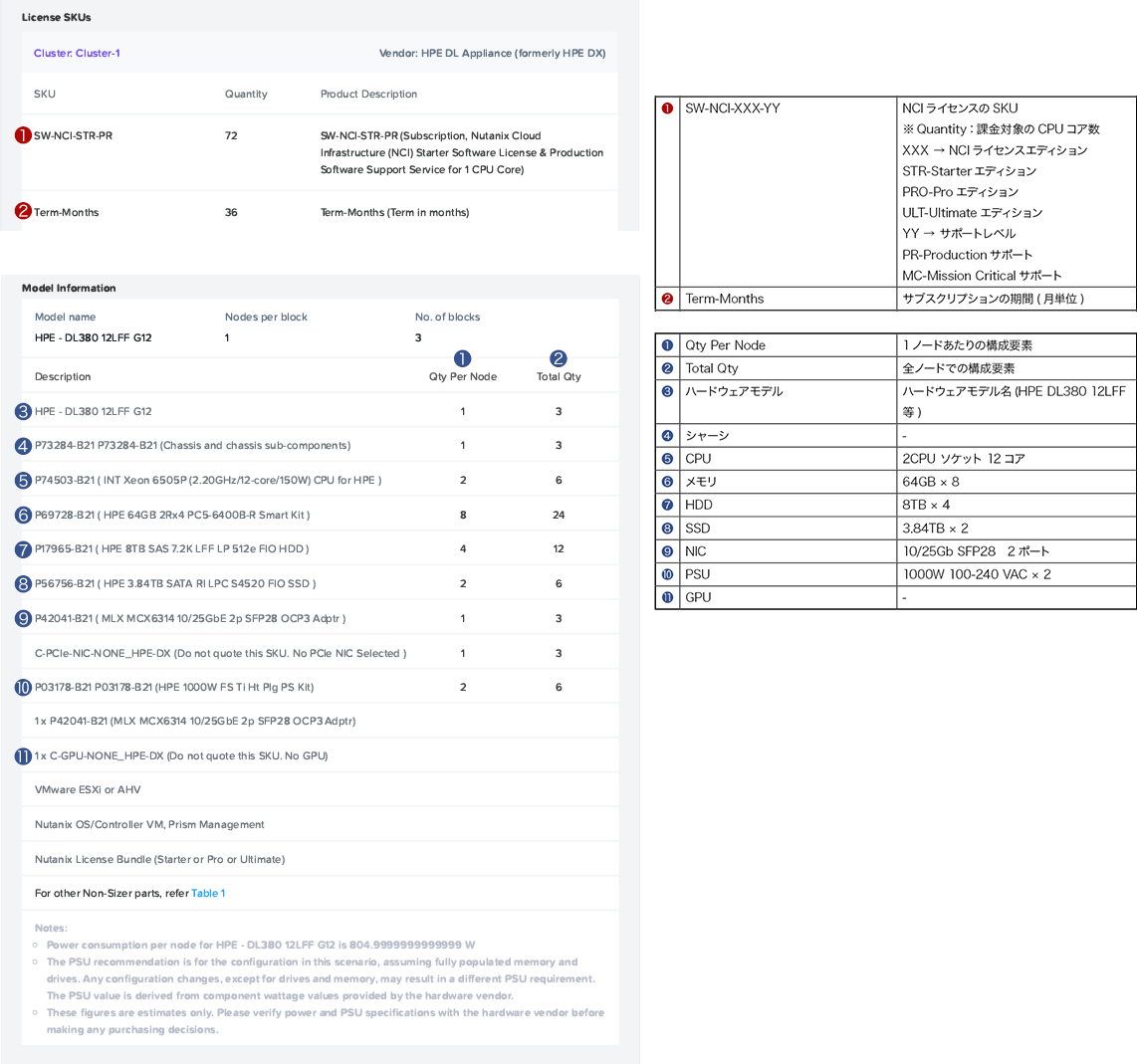Click the SW-NCI-XXX-YY cell in legend table
The height and width of the screenshot is (1064, 1137).
pos(733,108)
